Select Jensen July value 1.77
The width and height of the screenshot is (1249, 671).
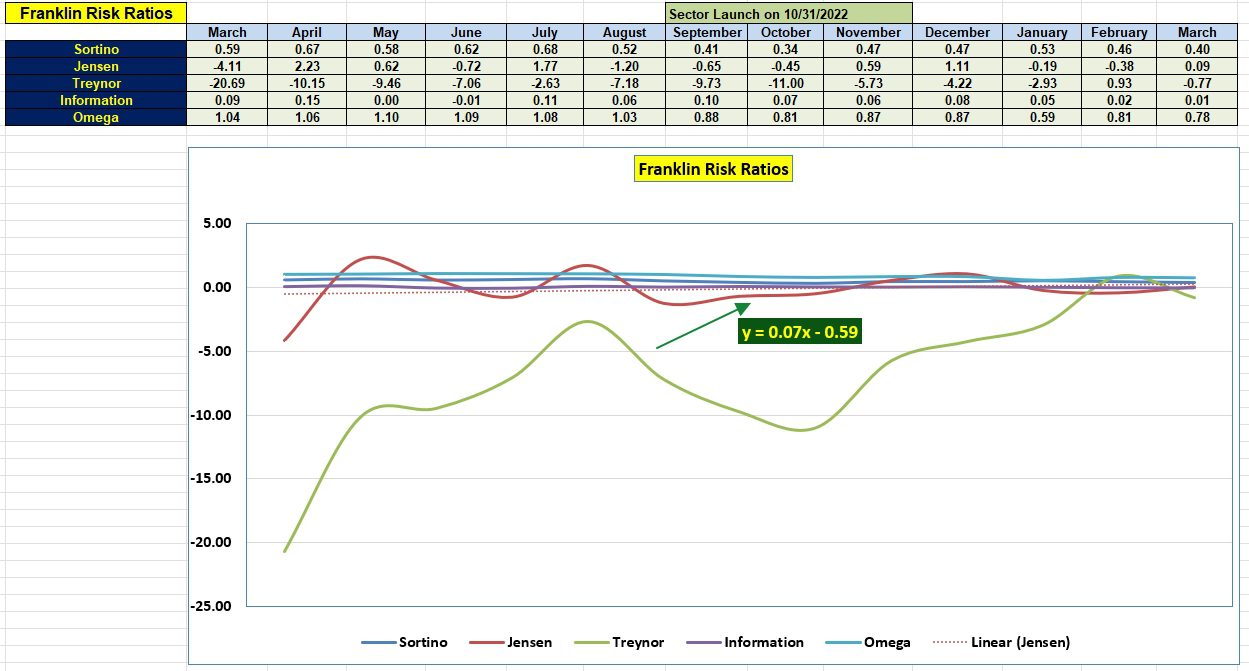pos(544,66)
